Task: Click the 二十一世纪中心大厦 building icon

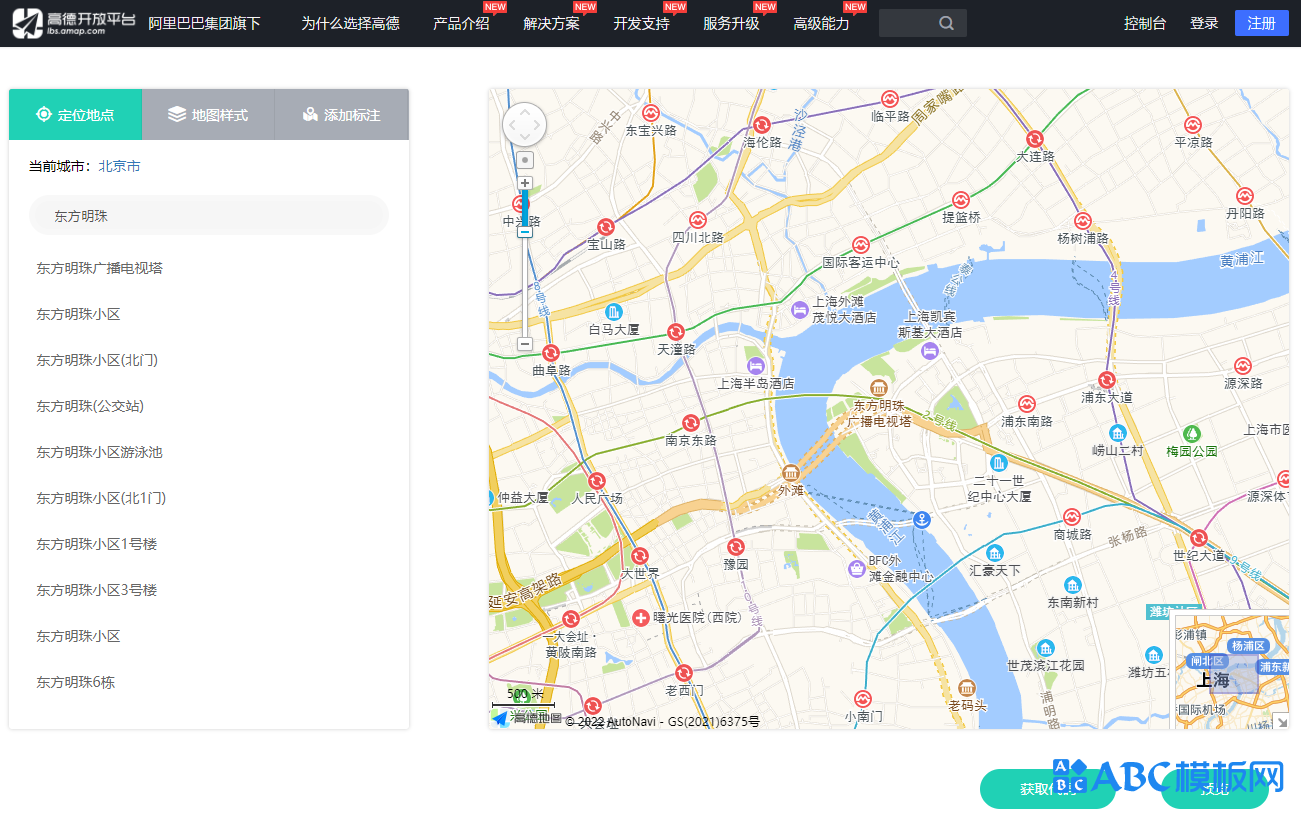Action: 998,462
